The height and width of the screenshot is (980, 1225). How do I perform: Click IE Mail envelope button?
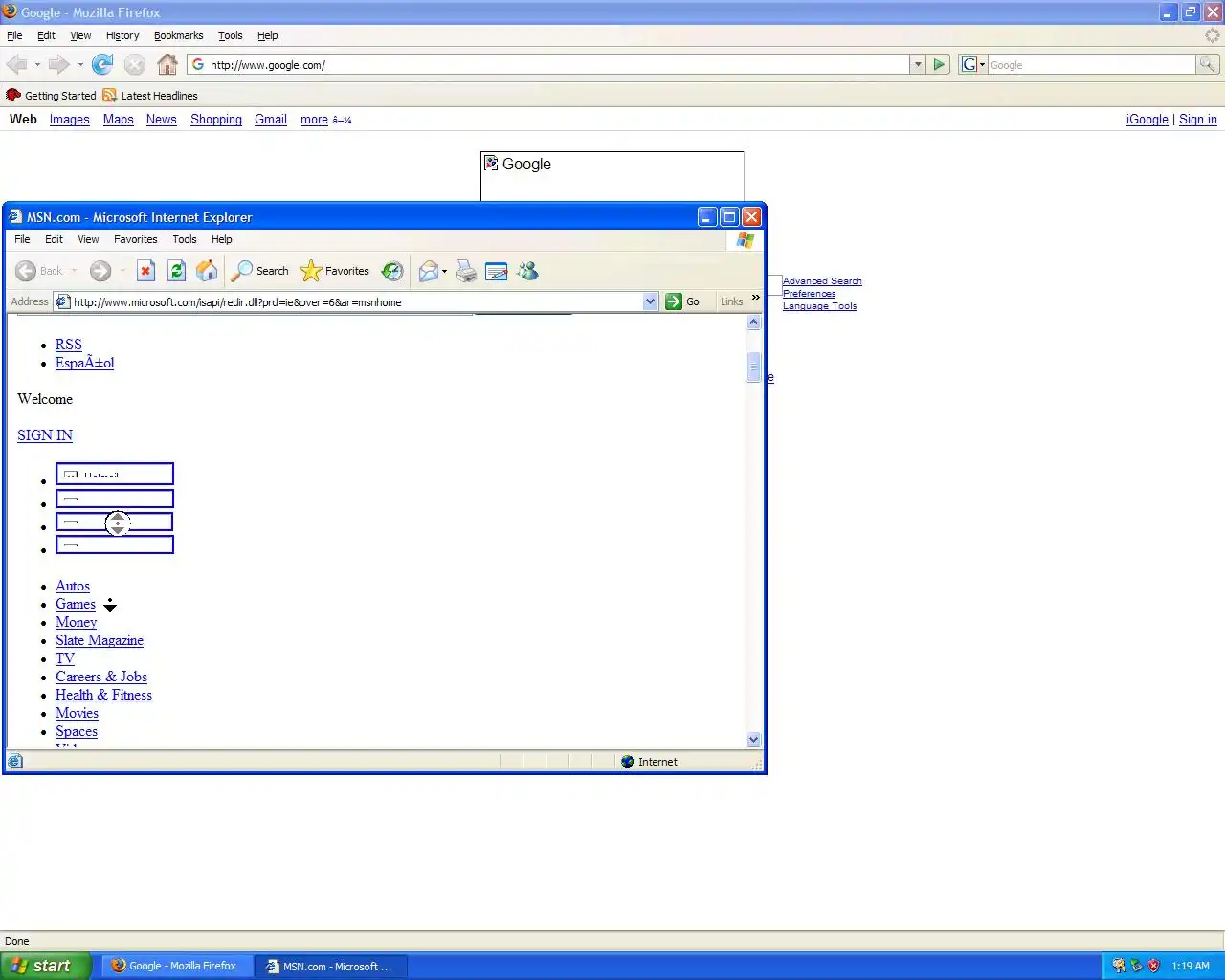(x=428, y=271)
